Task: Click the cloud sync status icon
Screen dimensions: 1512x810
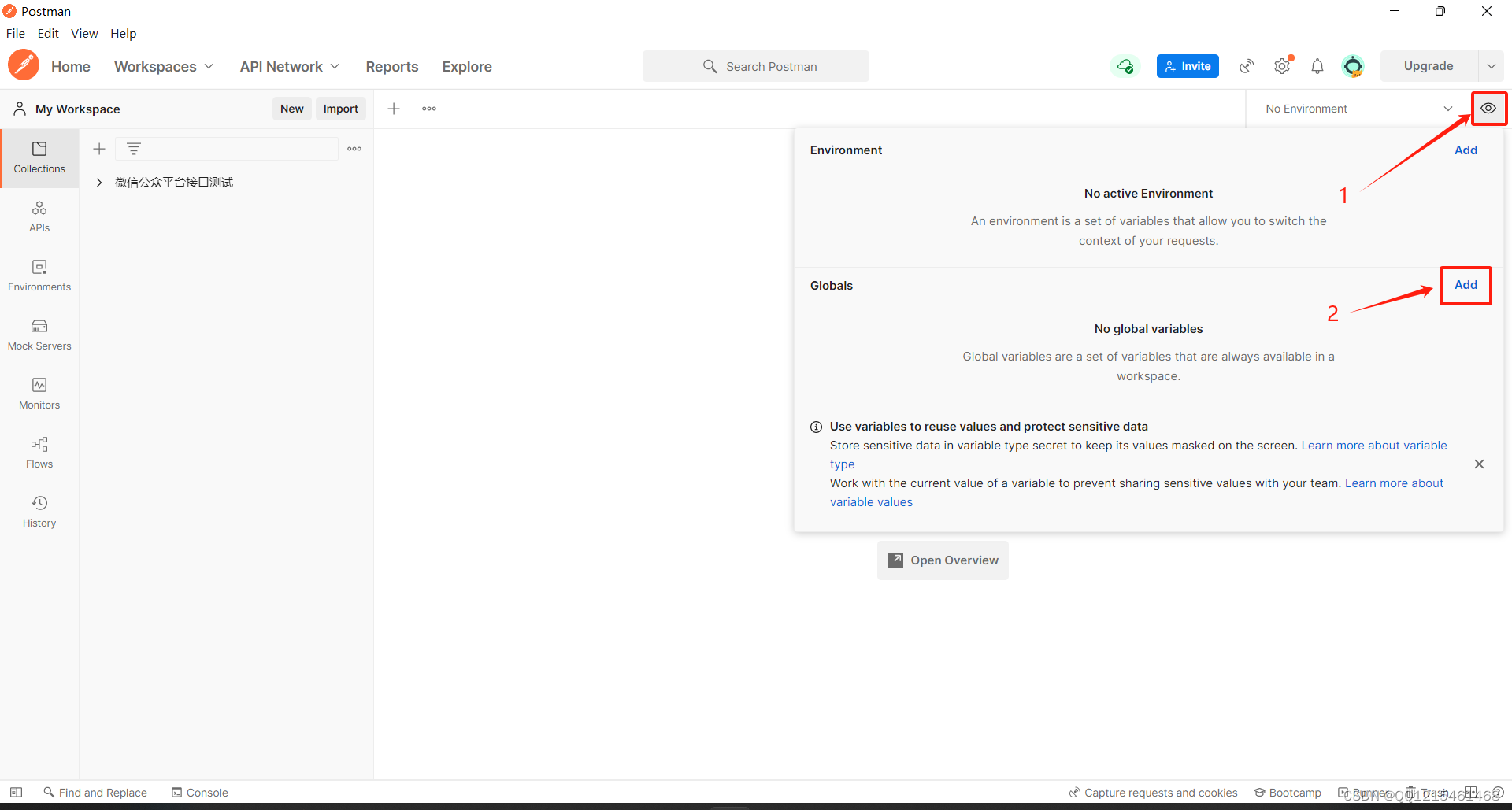Action: (1125, 66)
